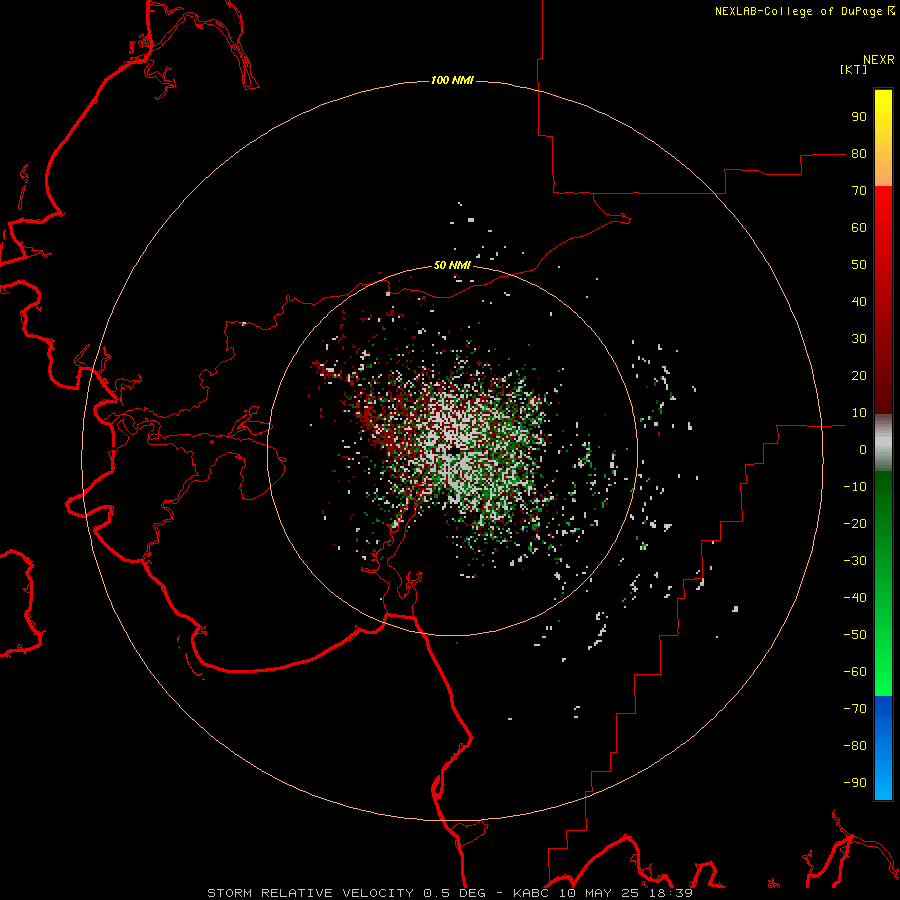Click the 100 NMI range ring label

click(x=452, y=80)
